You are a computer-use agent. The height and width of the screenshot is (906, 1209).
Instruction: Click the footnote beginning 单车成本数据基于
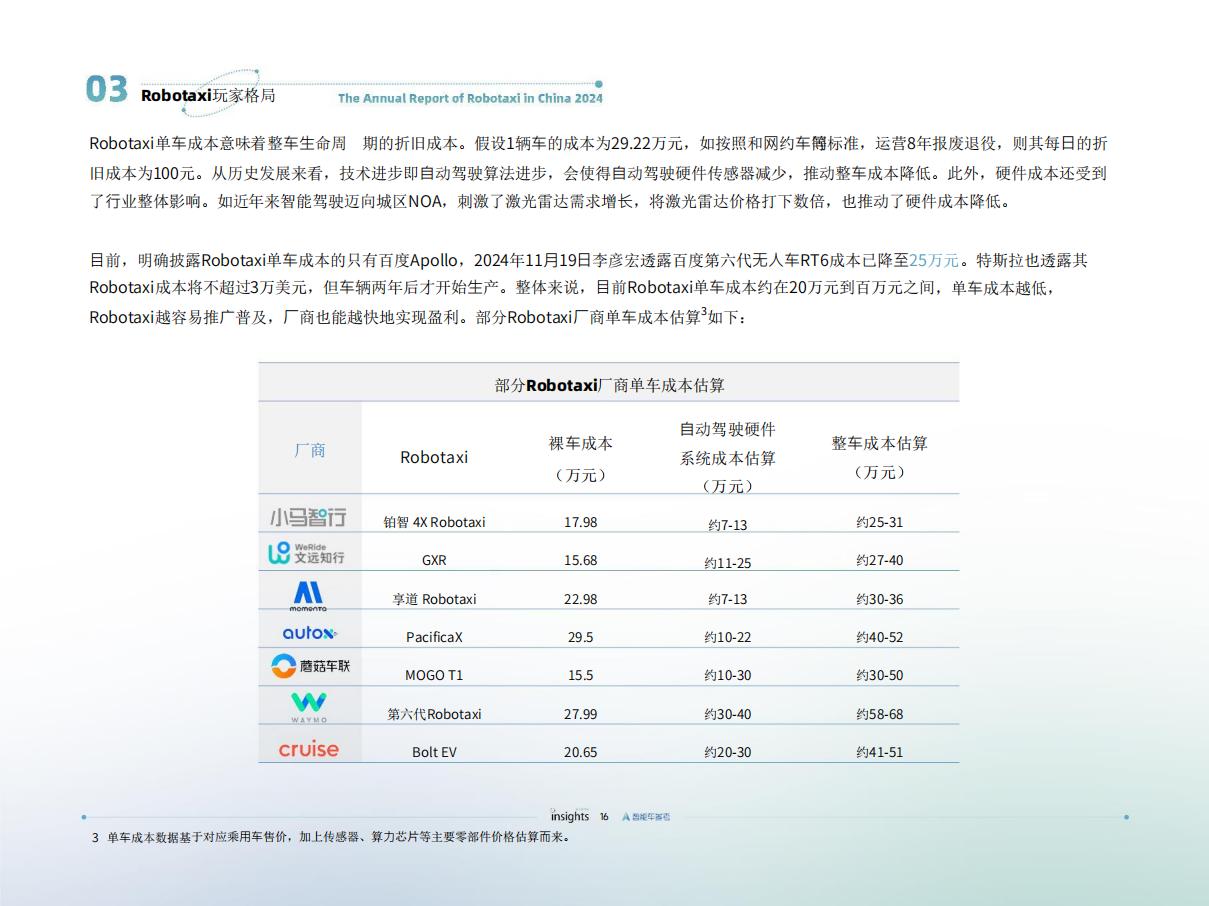point(338,838)
